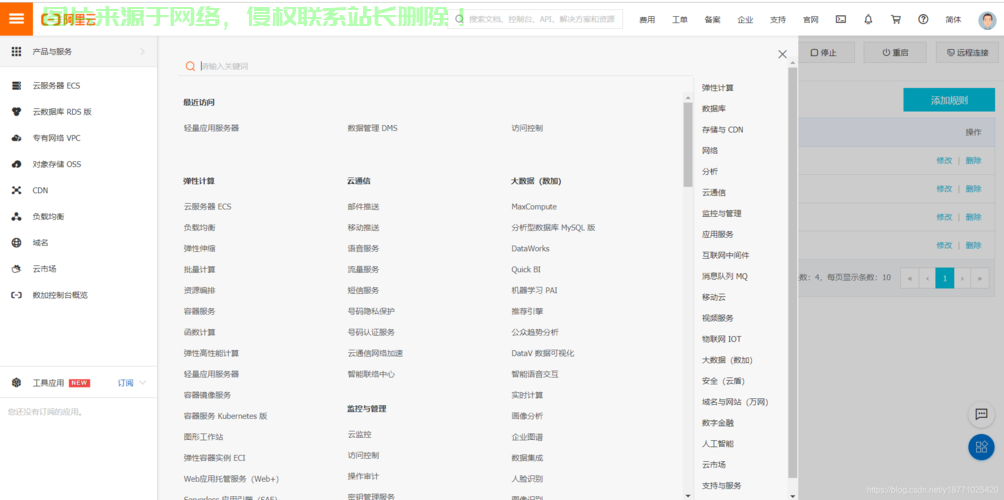Go to the previous page arrow
Image resolution: width=1004 pixels, height=500 pixels.
tap(927, 278)
